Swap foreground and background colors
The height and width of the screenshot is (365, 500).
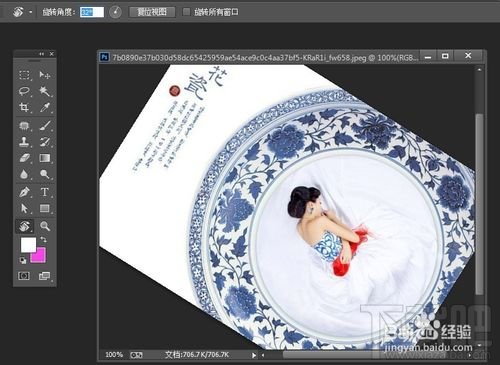coord(43,239)
